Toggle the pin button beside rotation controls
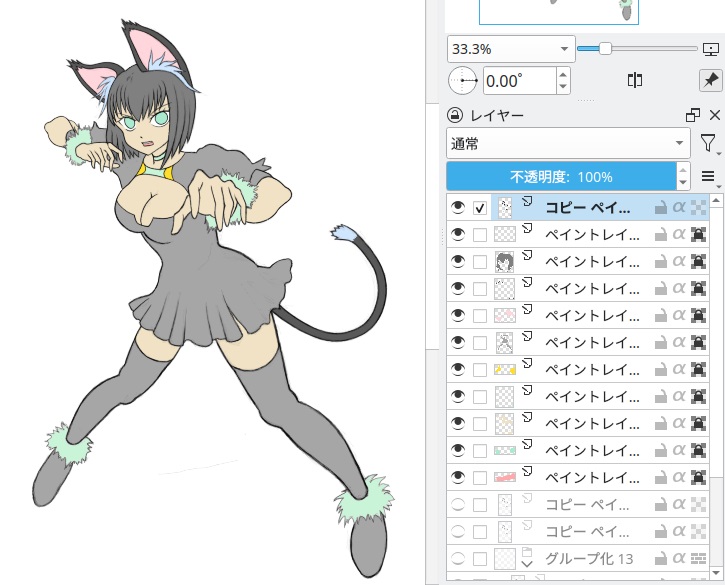Viewport: 725px width, 585px height. (x=709, y=81)
